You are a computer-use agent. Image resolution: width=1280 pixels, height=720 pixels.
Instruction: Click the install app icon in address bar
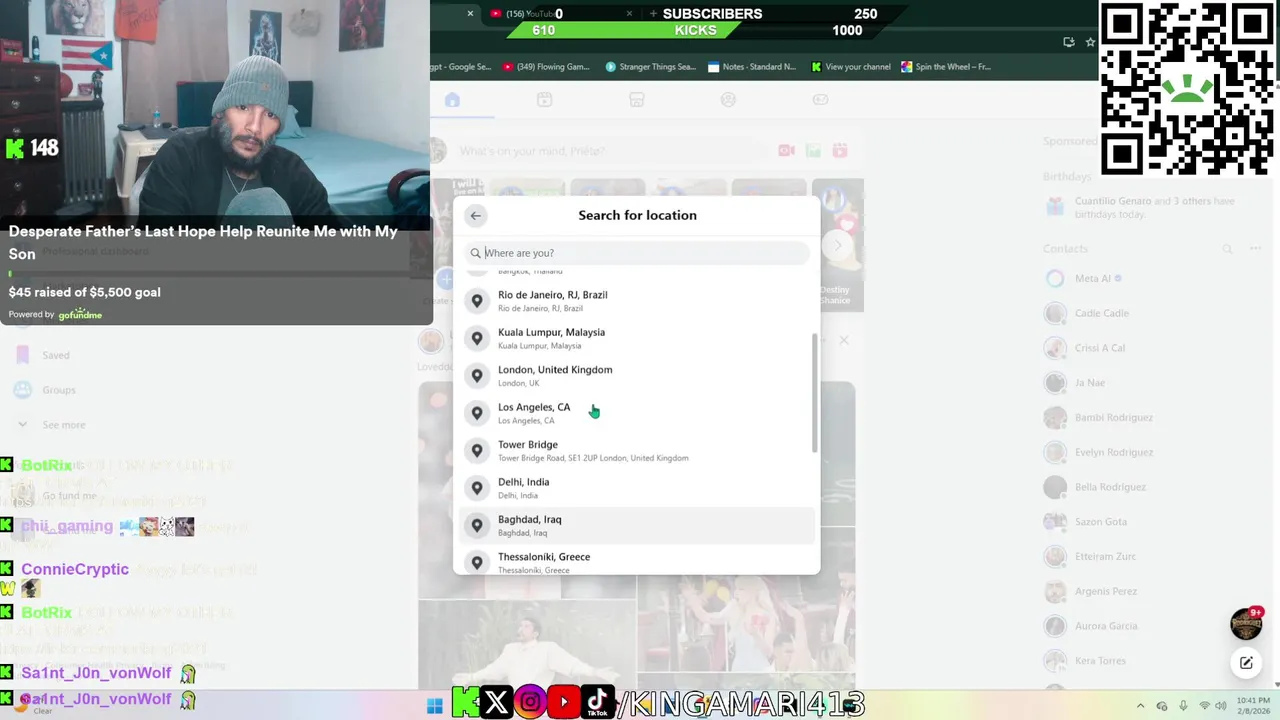1069,42
